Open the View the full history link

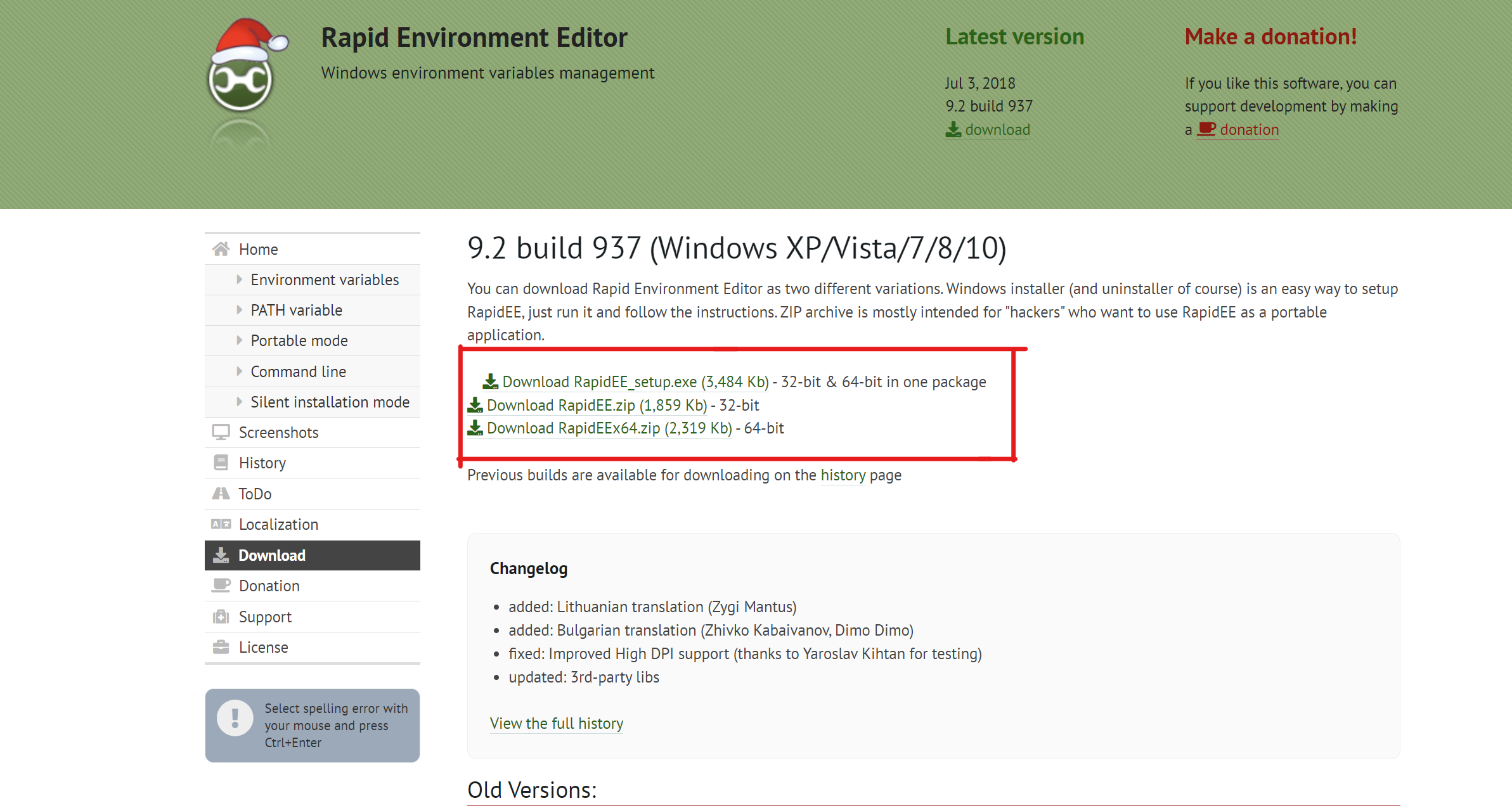pyautogui.click(x=556, y=723)
